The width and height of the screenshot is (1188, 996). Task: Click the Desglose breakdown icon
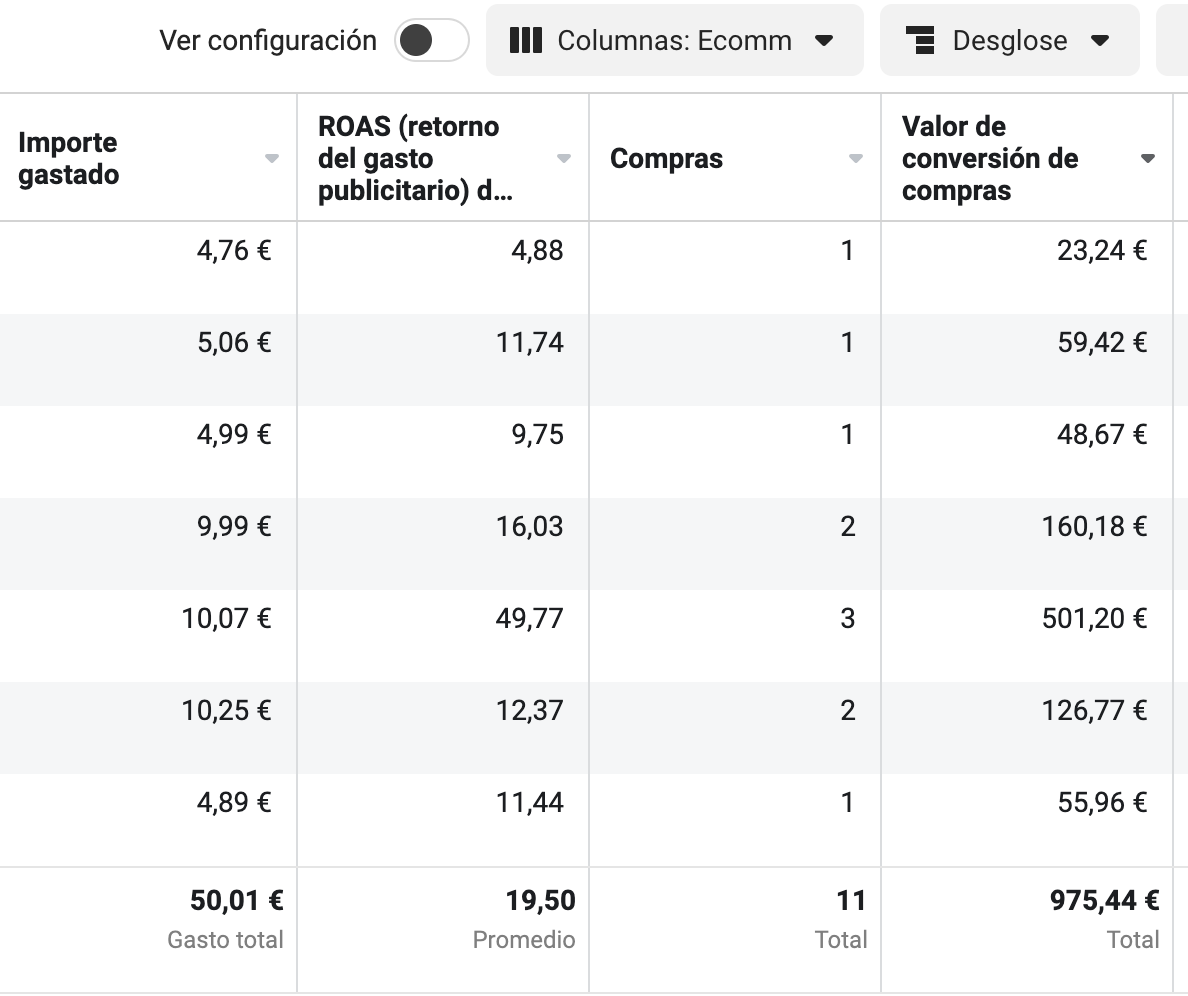coord(920,40)
